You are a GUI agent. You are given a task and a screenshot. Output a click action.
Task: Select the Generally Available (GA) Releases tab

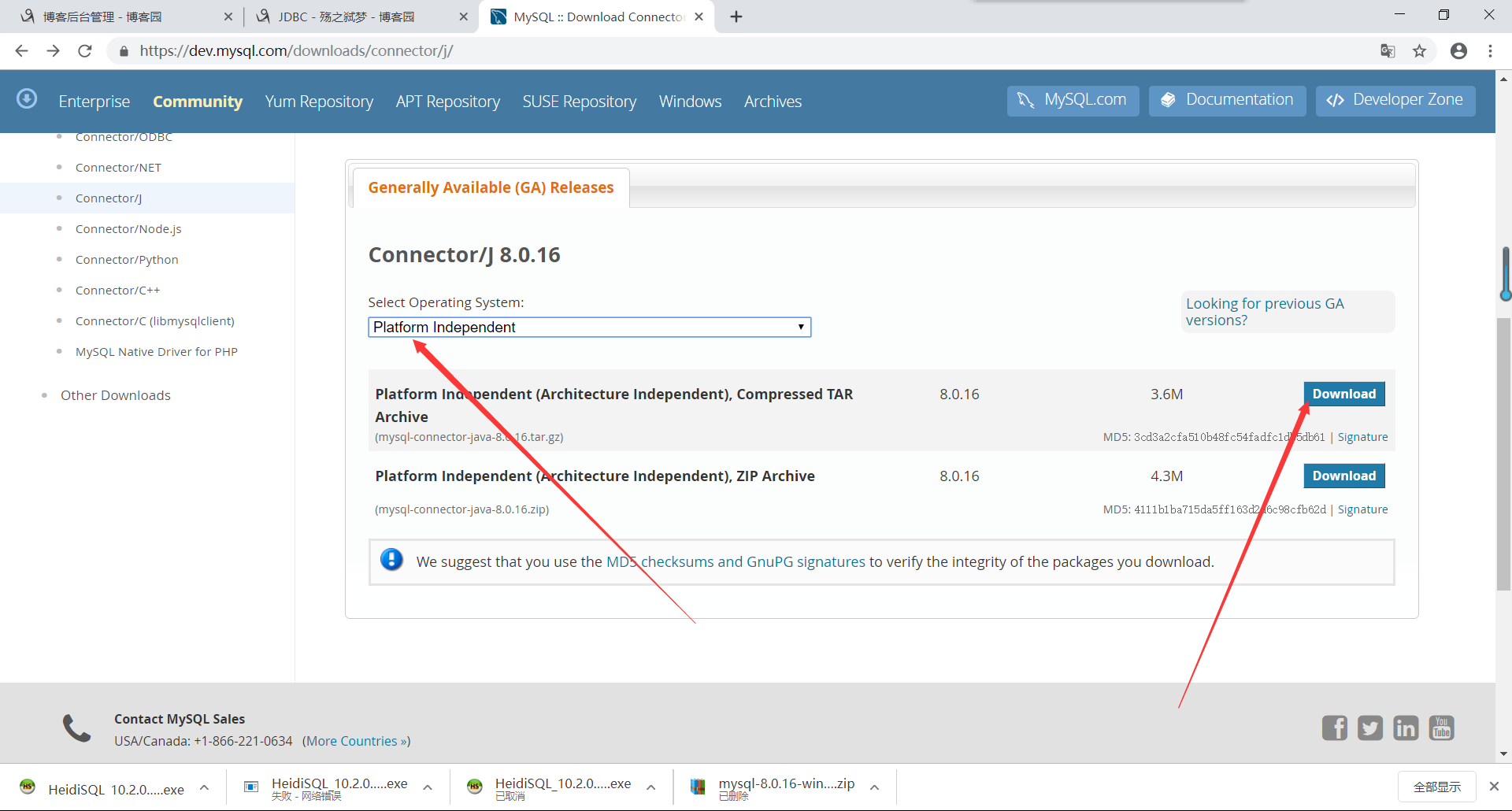491,187
